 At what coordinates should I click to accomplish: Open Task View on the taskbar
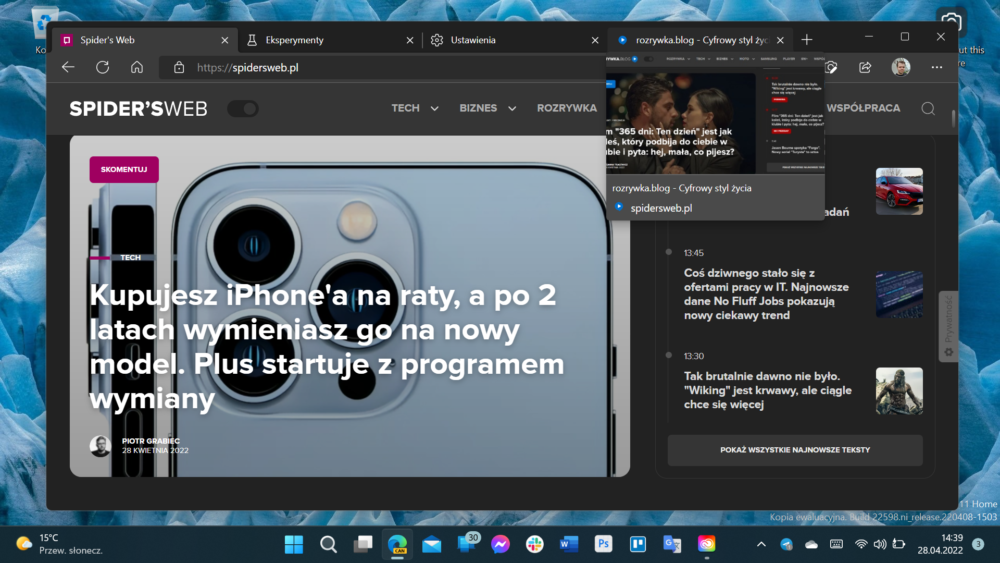pyautogui.click(x=363, y=545)
